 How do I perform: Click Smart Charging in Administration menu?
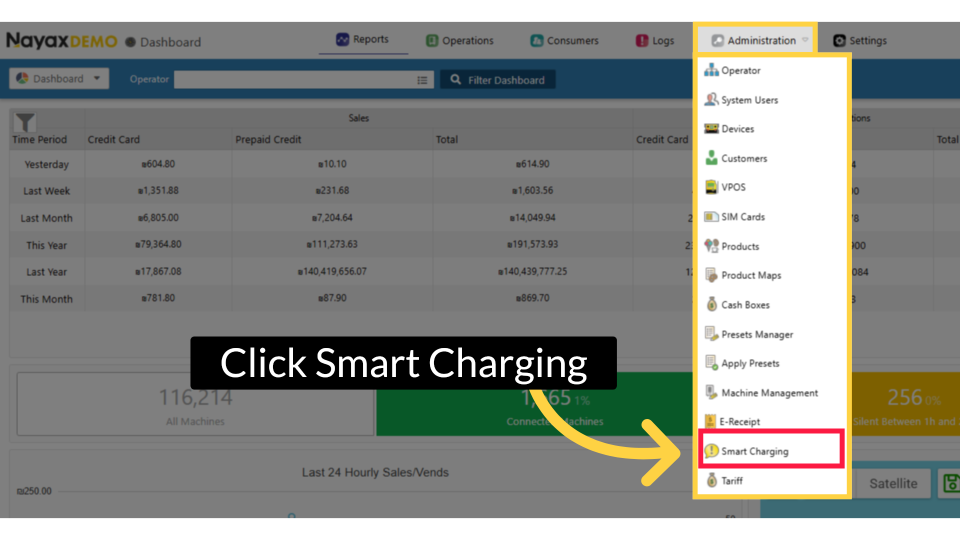771,451
